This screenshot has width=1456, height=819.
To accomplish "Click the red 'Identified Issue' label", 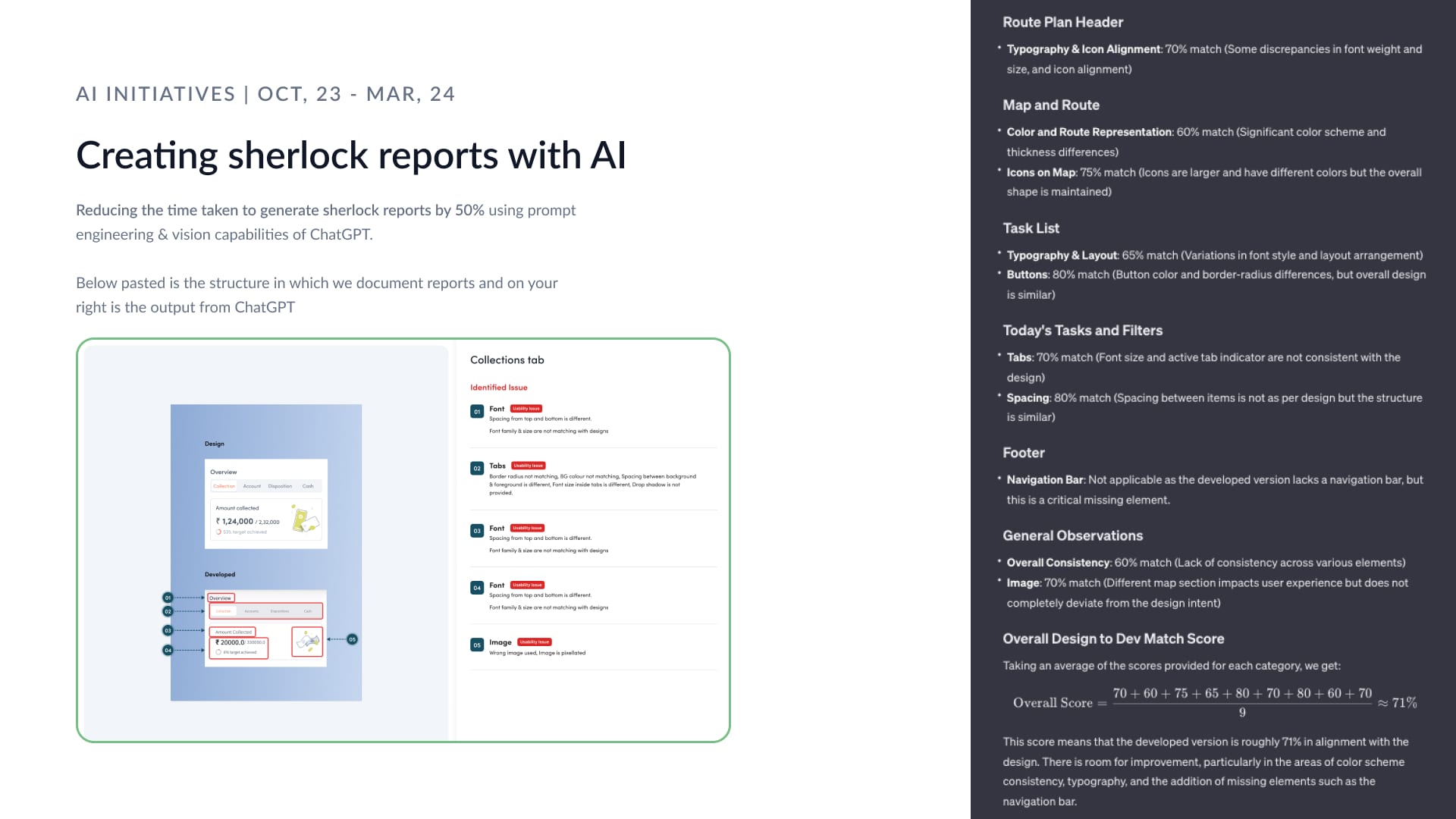I will (x=498, y=388).
